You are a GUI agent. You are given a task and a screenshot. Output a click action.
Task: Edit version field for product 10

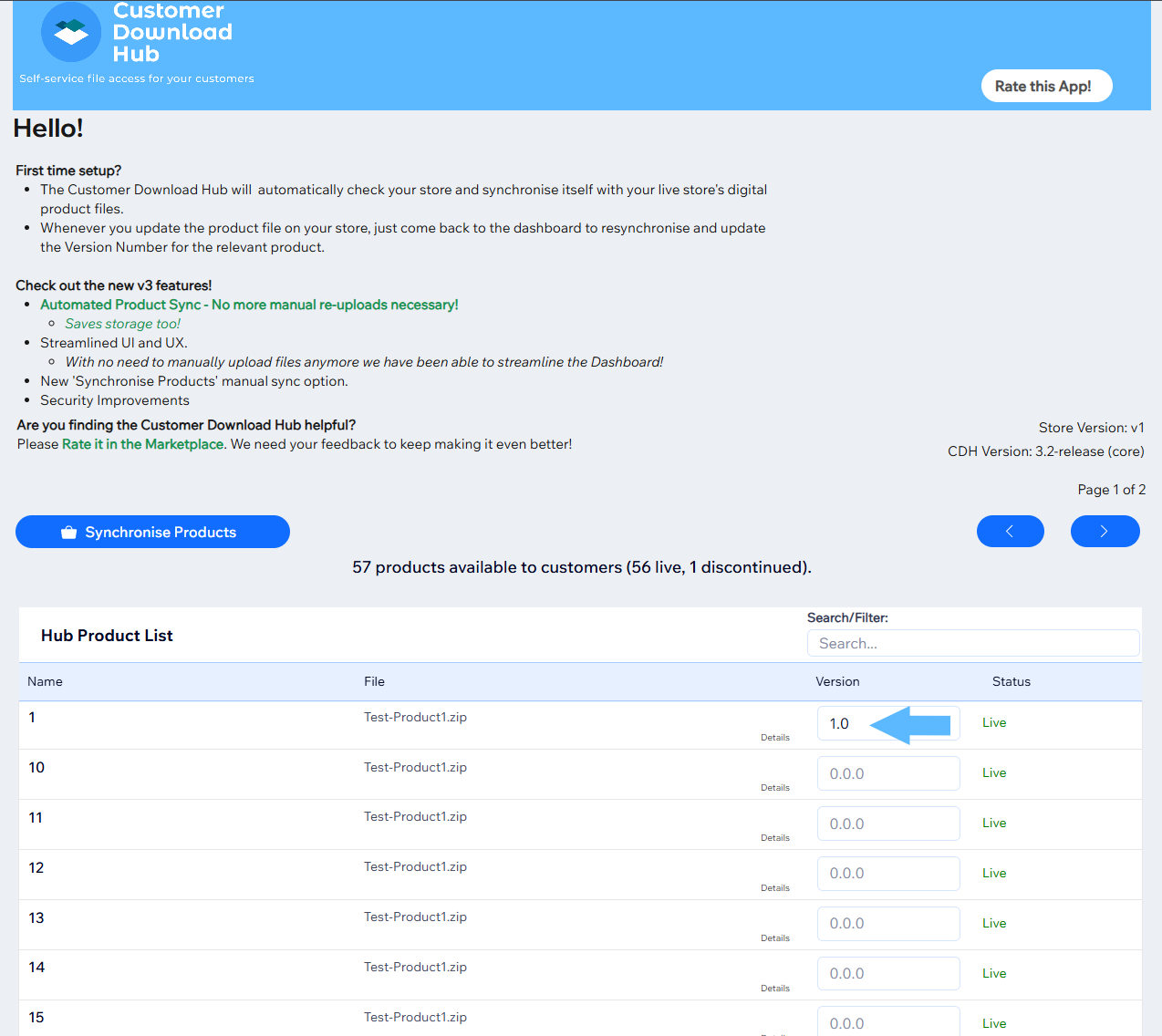888,773
